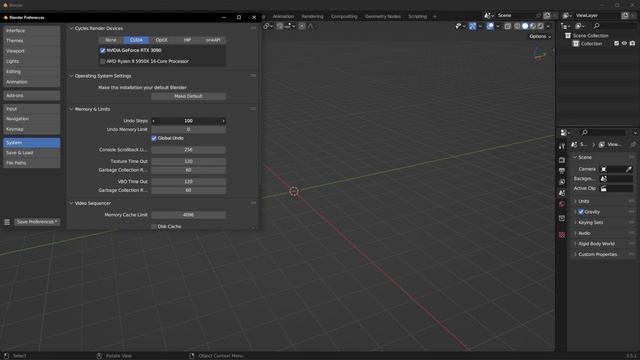Expand the Custom Properties panel
The width and height of the screenshot is (640, 360).
(x=576, y=255)
